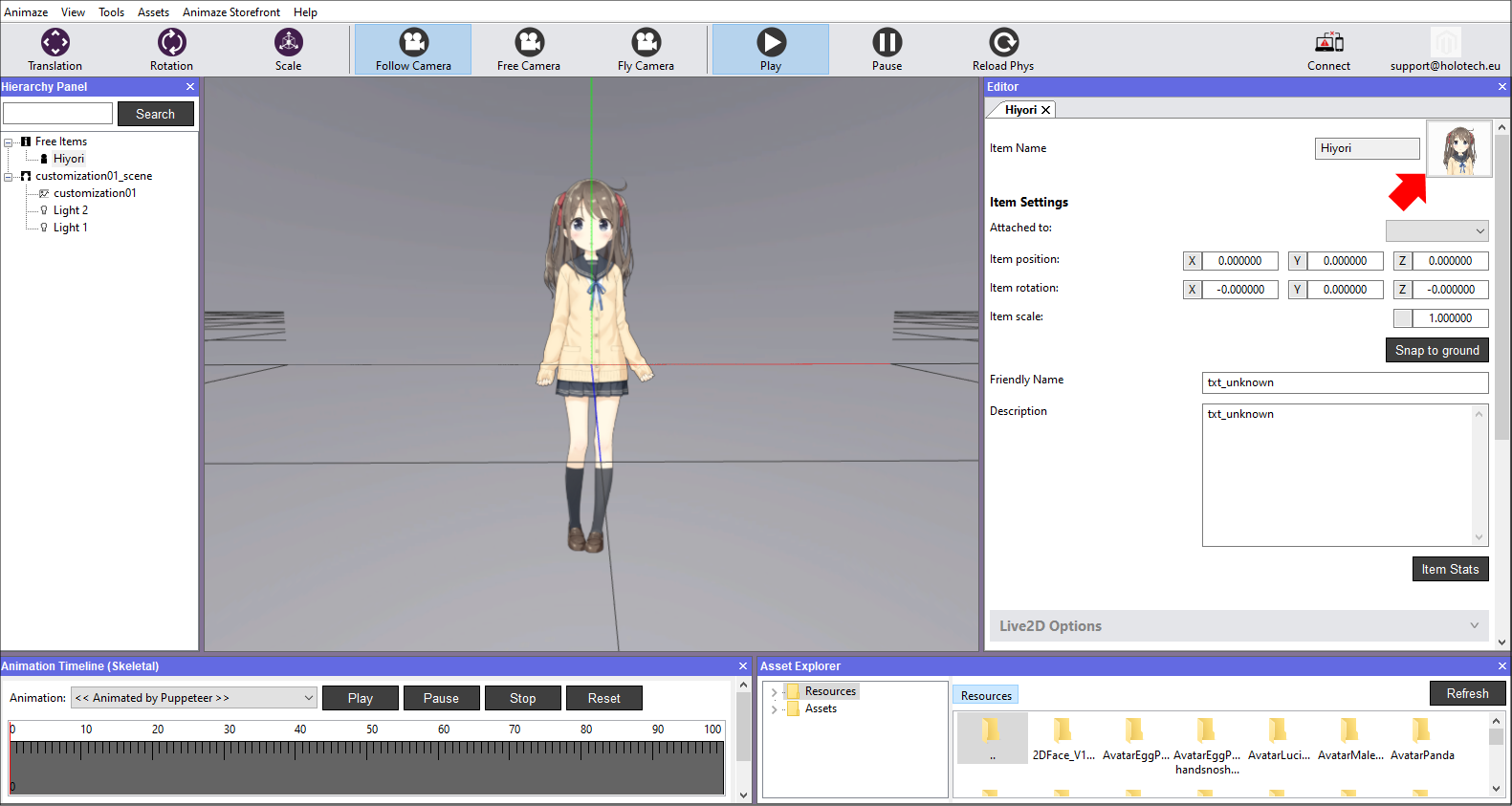Click the Friendly Name text field
Viewport: 1512px width, 806px height.
(1345, 382)
